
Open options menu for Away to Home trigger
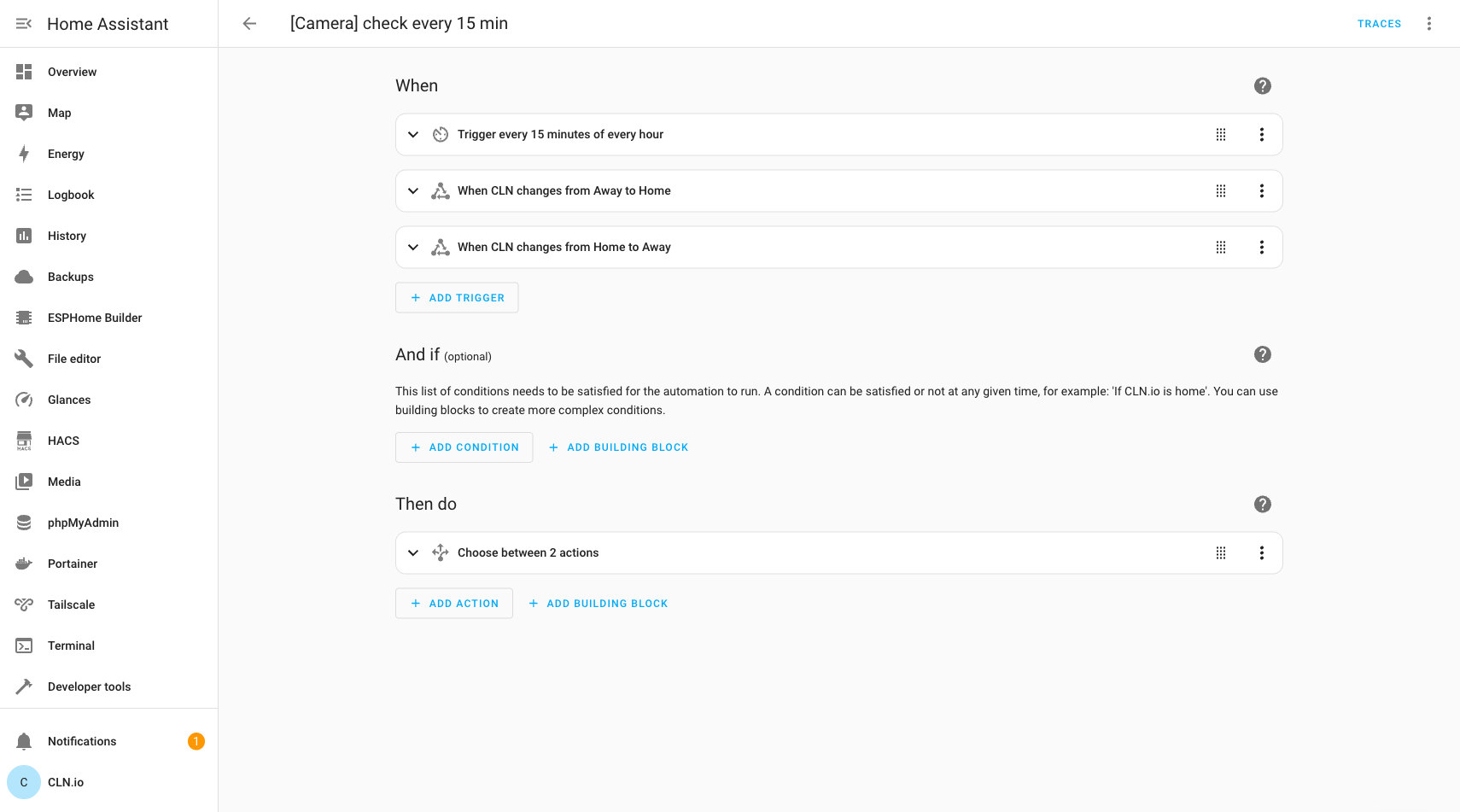1262,191
